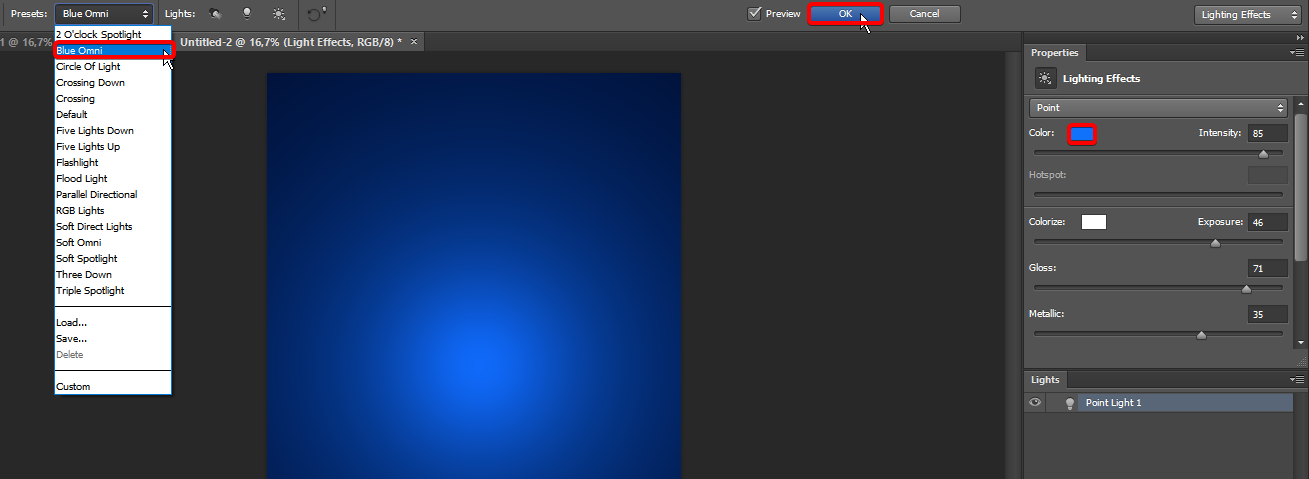Open the Presets dropdown showing Blue Omni
This screenshot has width=1309, height=479.
(103, 14)
